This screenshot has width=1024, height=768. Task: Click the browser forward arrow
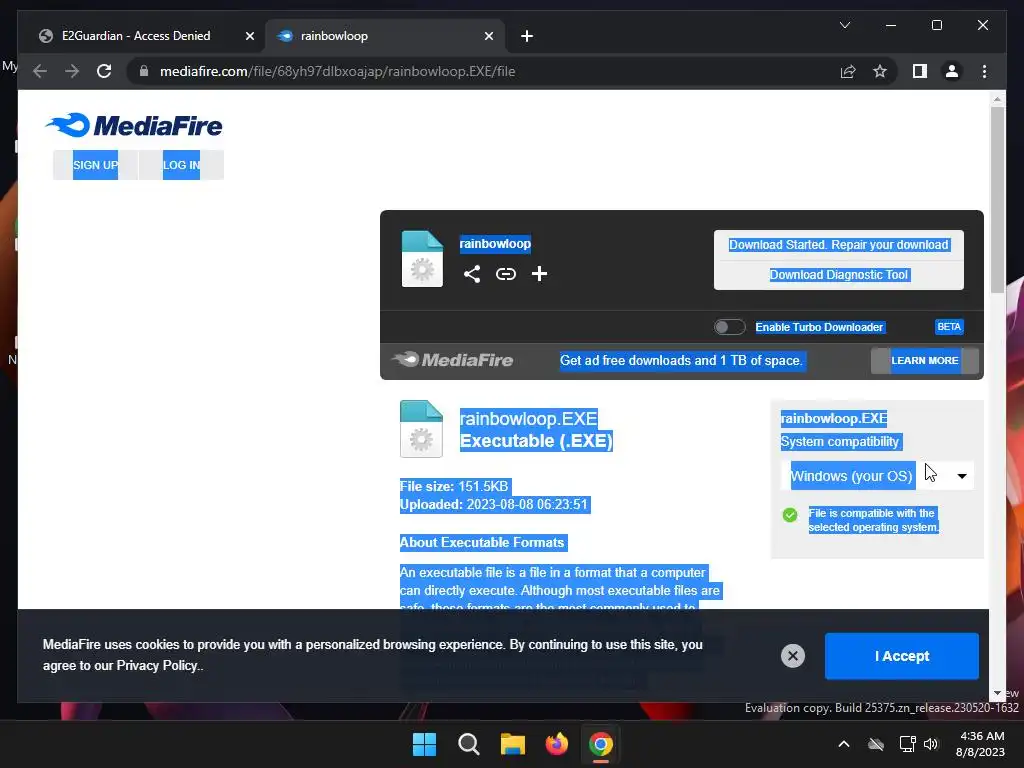[x=72, y=71]
